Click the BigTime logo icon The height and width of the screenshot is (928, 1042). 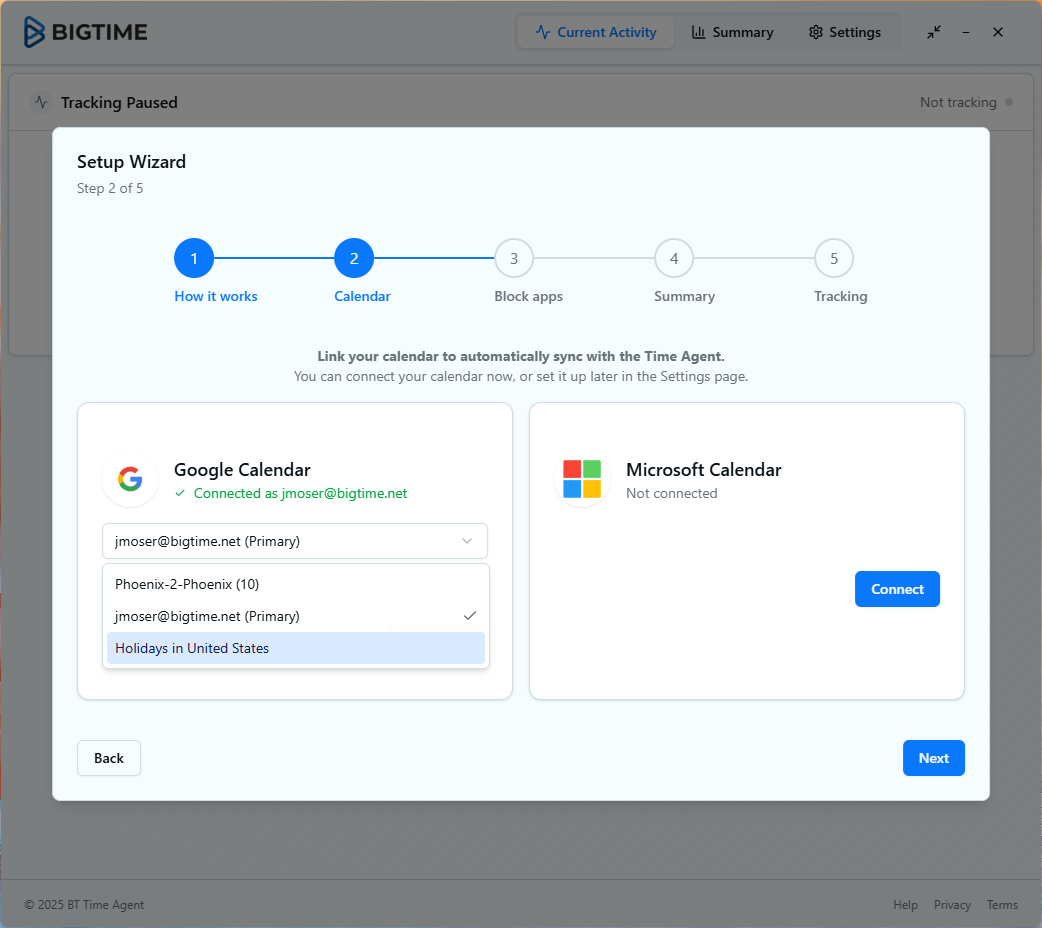35,32
